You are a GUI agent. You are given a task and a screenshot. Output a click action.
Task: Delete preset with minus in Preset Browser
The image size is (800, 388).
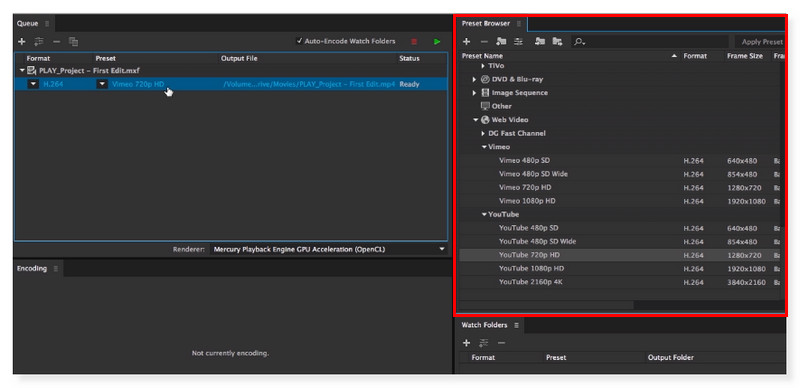pyautogui.click(x=485, y=42)
